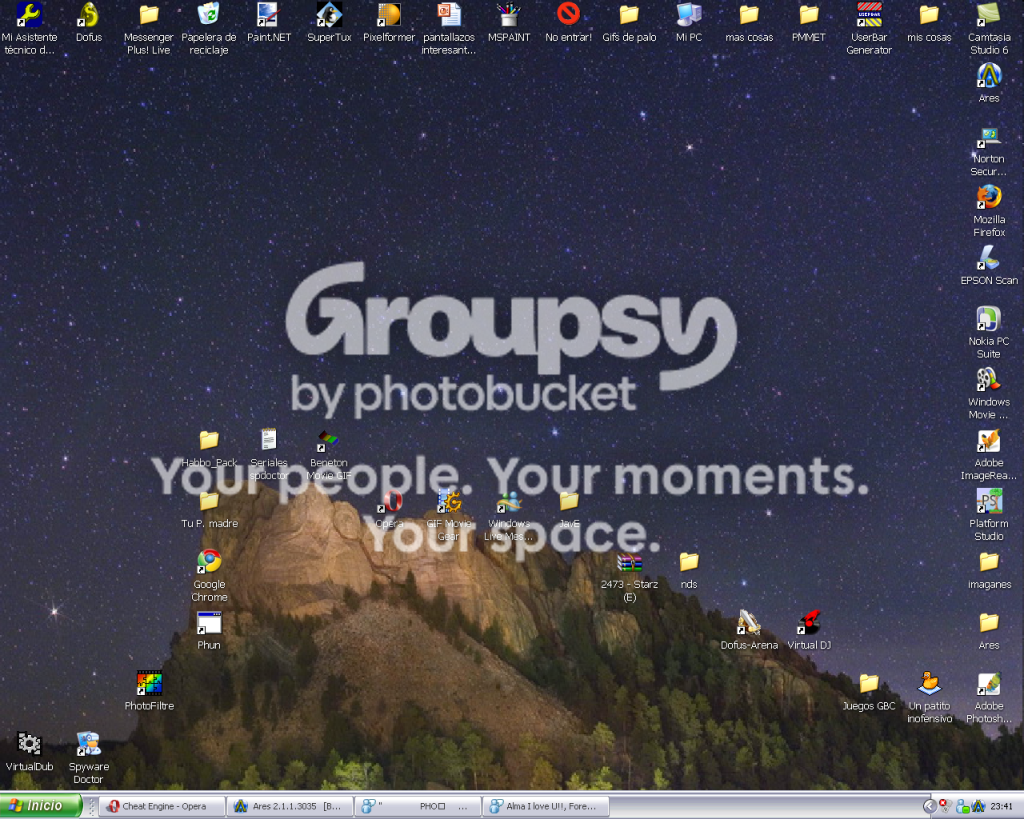
Task: Open Messenger Plus! Live folder
Action: 149,28
